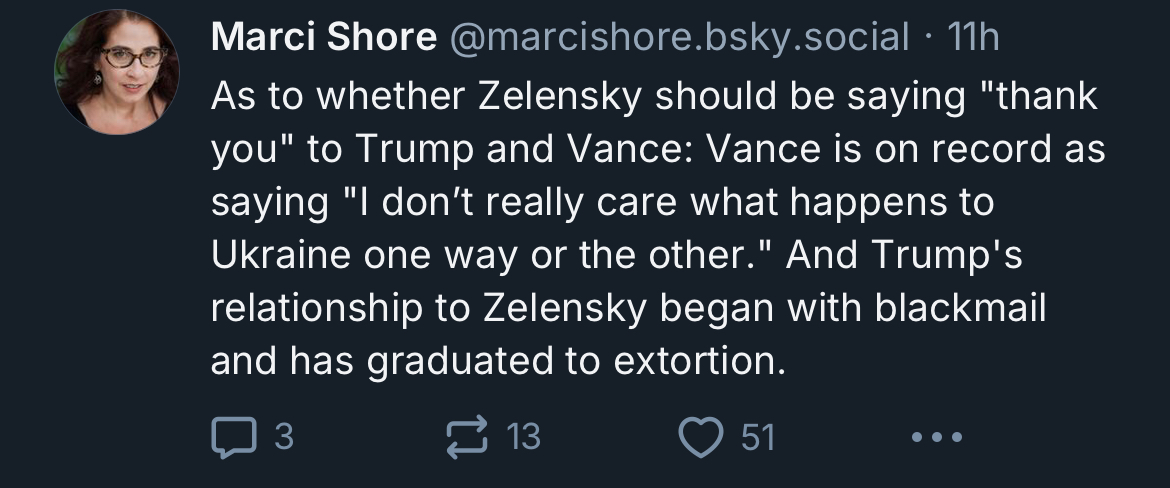Click the word "relationship" in the post text
Viewport: 1170px width, 488px height.
[x=317, y=309]
